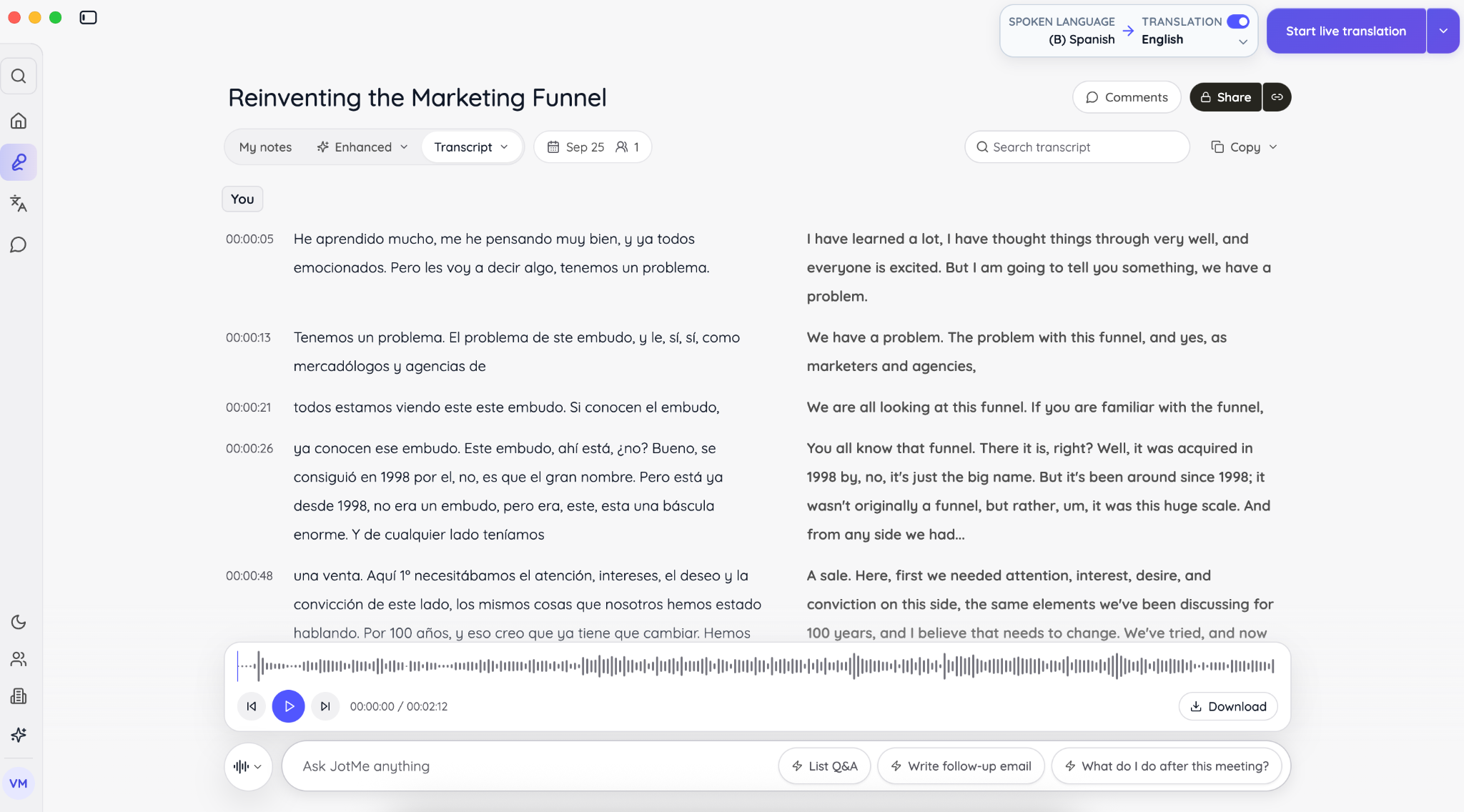1464x812 pixels.
Task: Switch to My notes tab
Action: pos(265,147)
